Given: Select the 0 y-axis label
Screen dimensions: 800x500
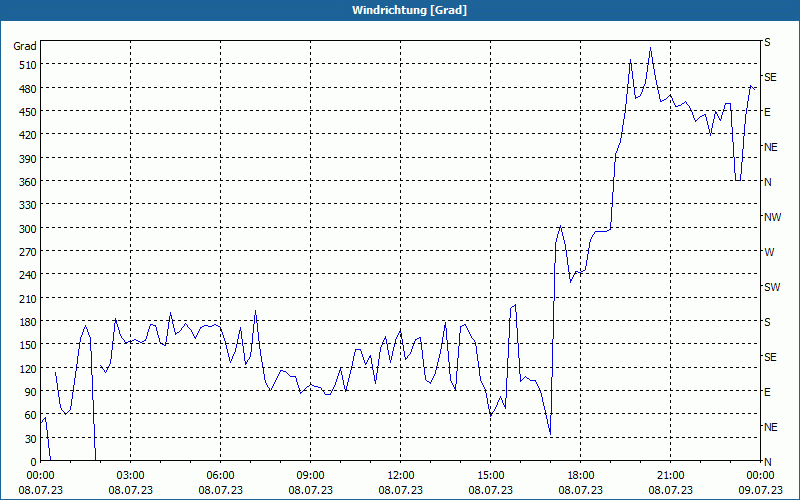Looking at the screenshot, I should tap(34, 462).
